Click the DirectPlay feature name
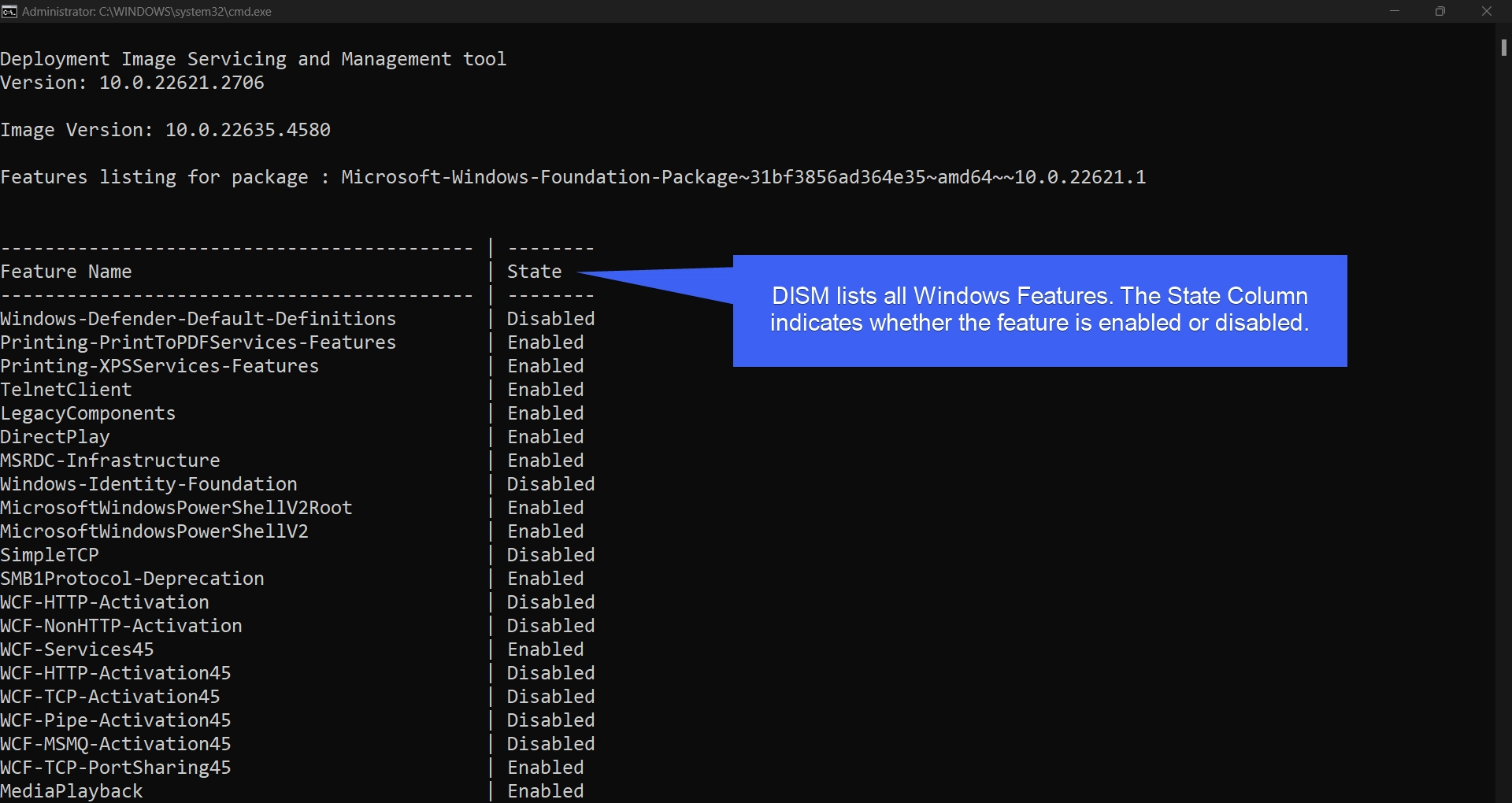Screen dimensions: 1512x803 55,437
